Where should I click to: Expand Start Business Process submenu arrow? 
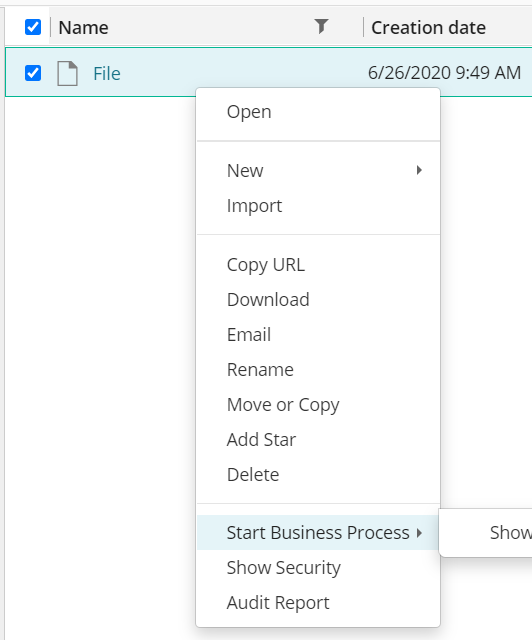[419, 533]
